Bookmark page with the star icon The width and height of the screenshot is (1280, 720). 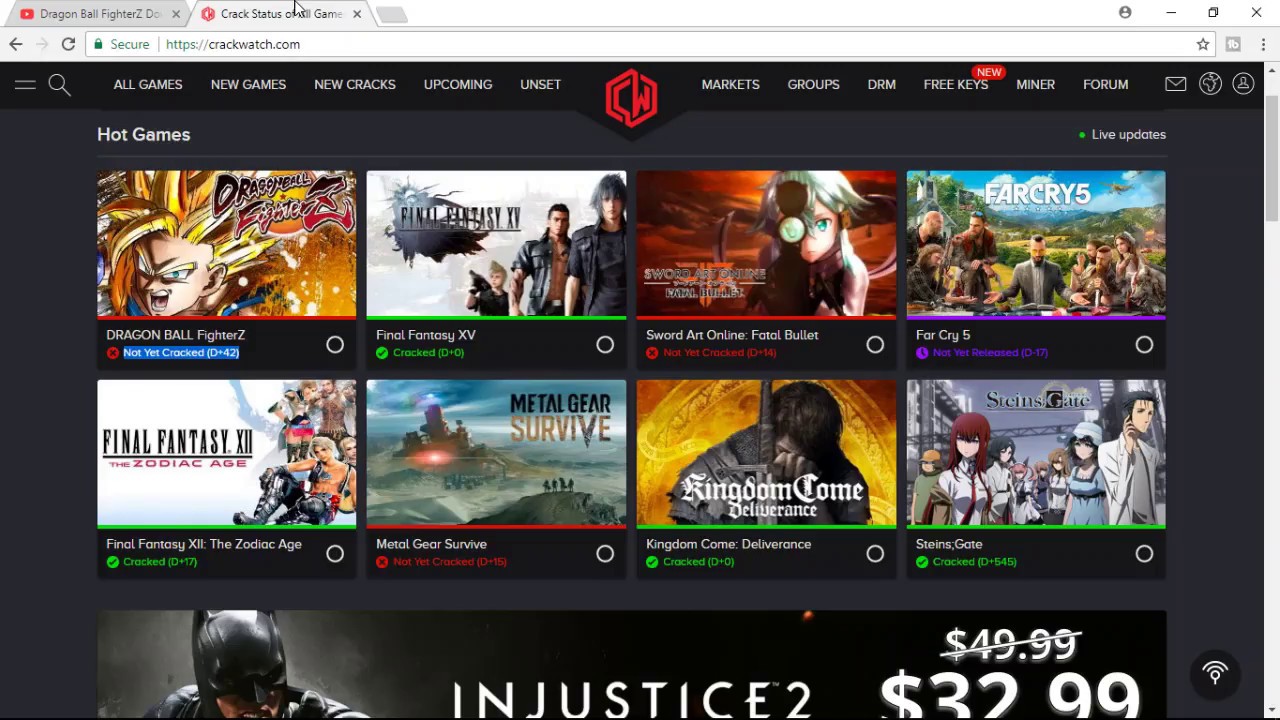point(1203,44)
